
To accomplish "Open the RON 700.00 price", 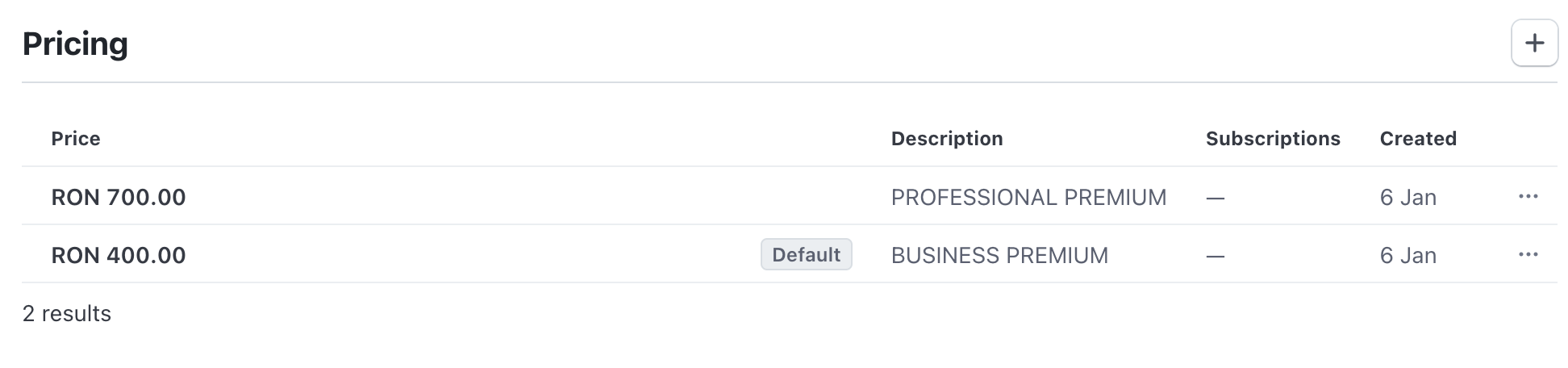I will (x=119, y=197).
